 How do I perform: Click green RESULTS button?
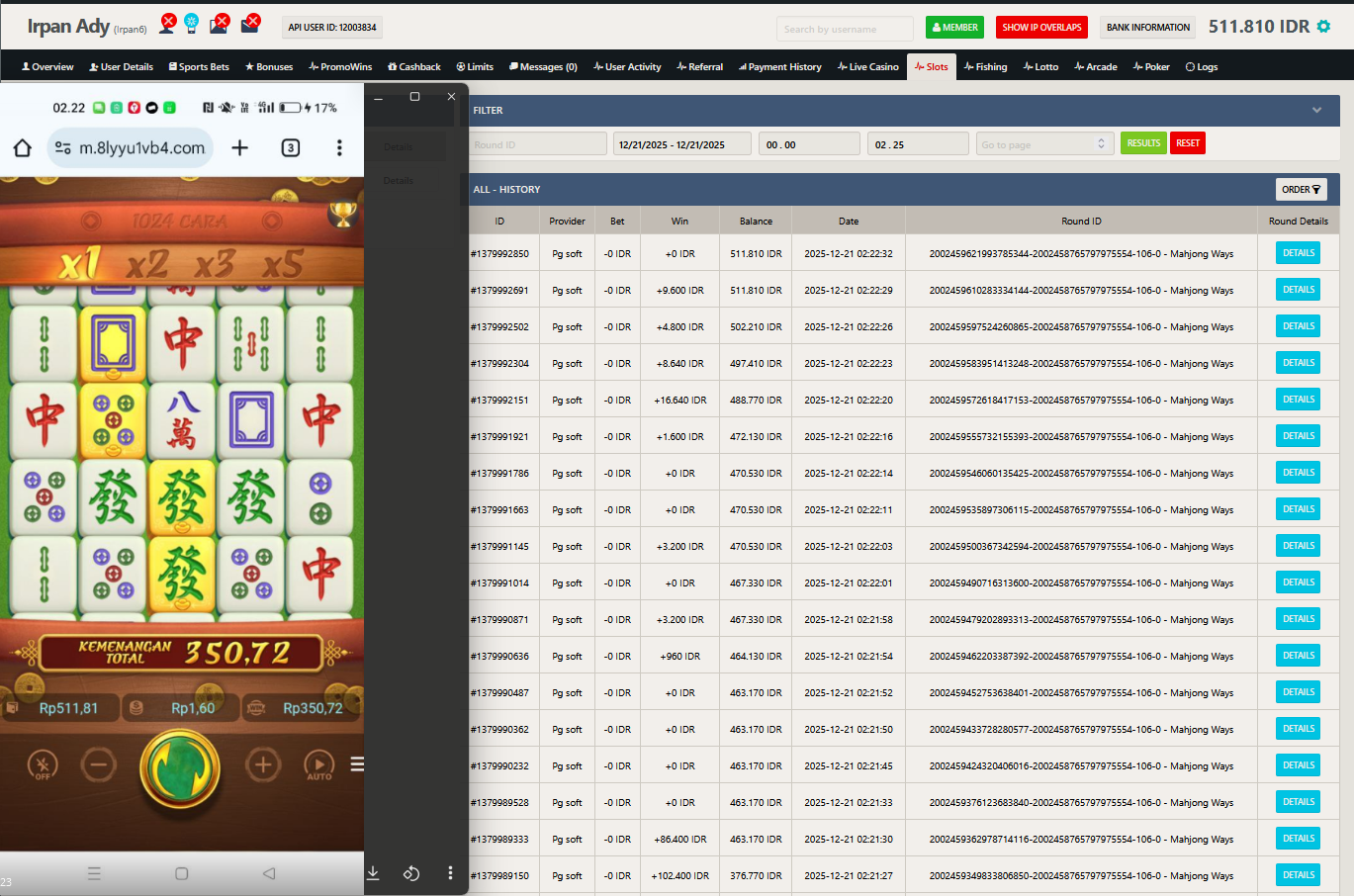[x=1143, y=143]
